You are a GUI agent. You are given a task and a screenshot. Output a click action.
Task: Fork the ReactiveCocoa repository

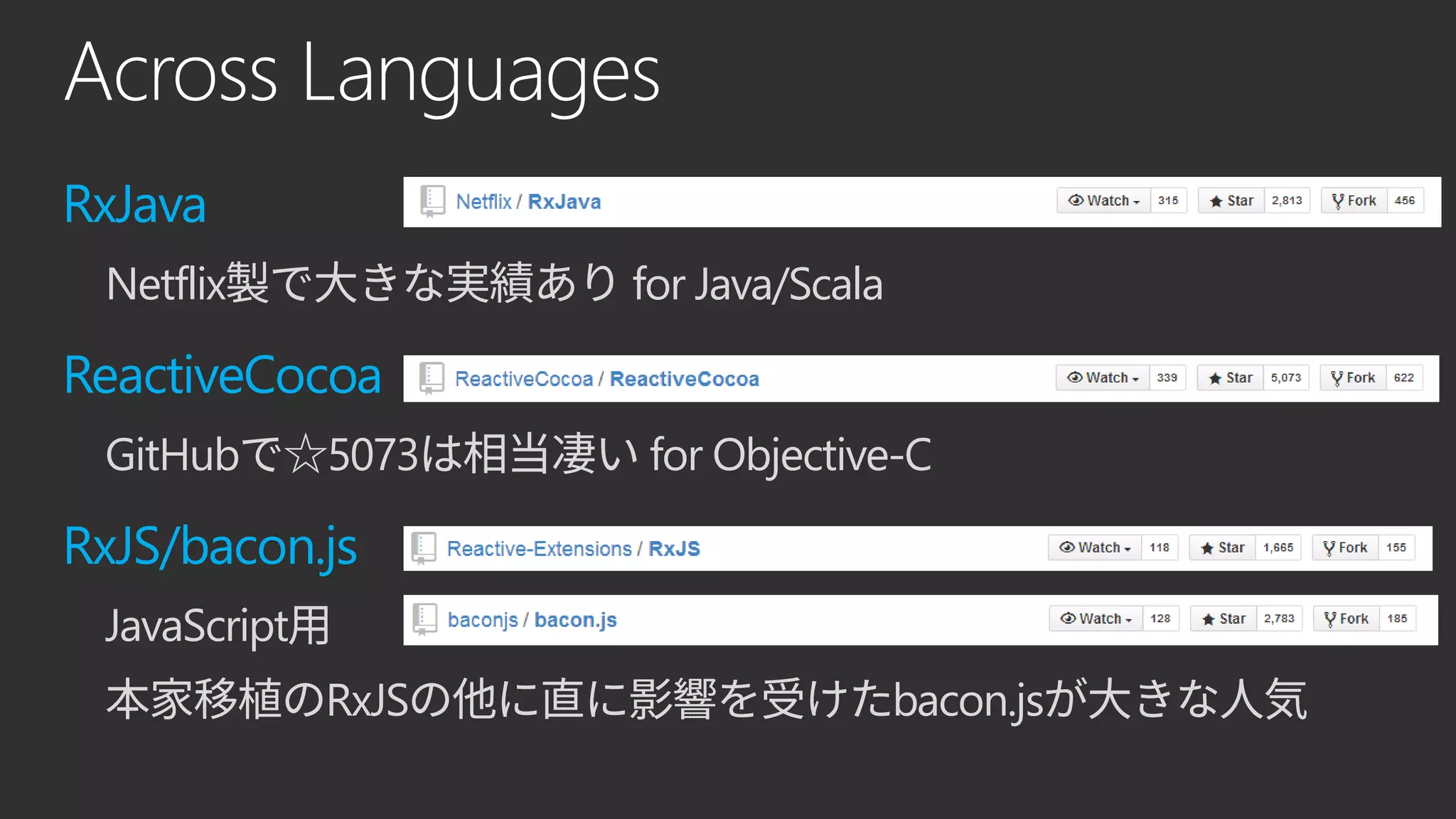coord(1354,378)
